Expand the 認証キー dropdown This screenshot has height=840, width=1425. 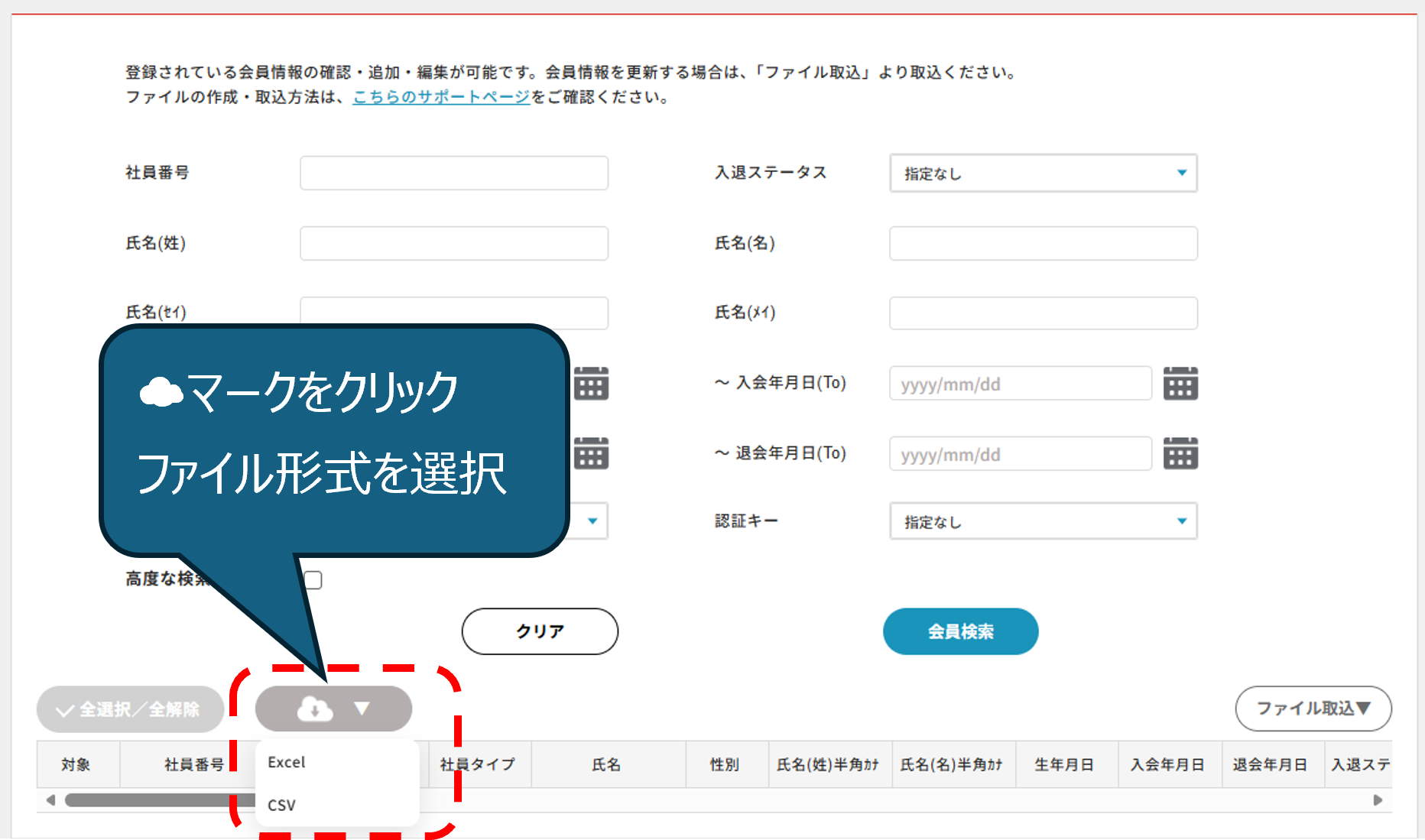1043,521
